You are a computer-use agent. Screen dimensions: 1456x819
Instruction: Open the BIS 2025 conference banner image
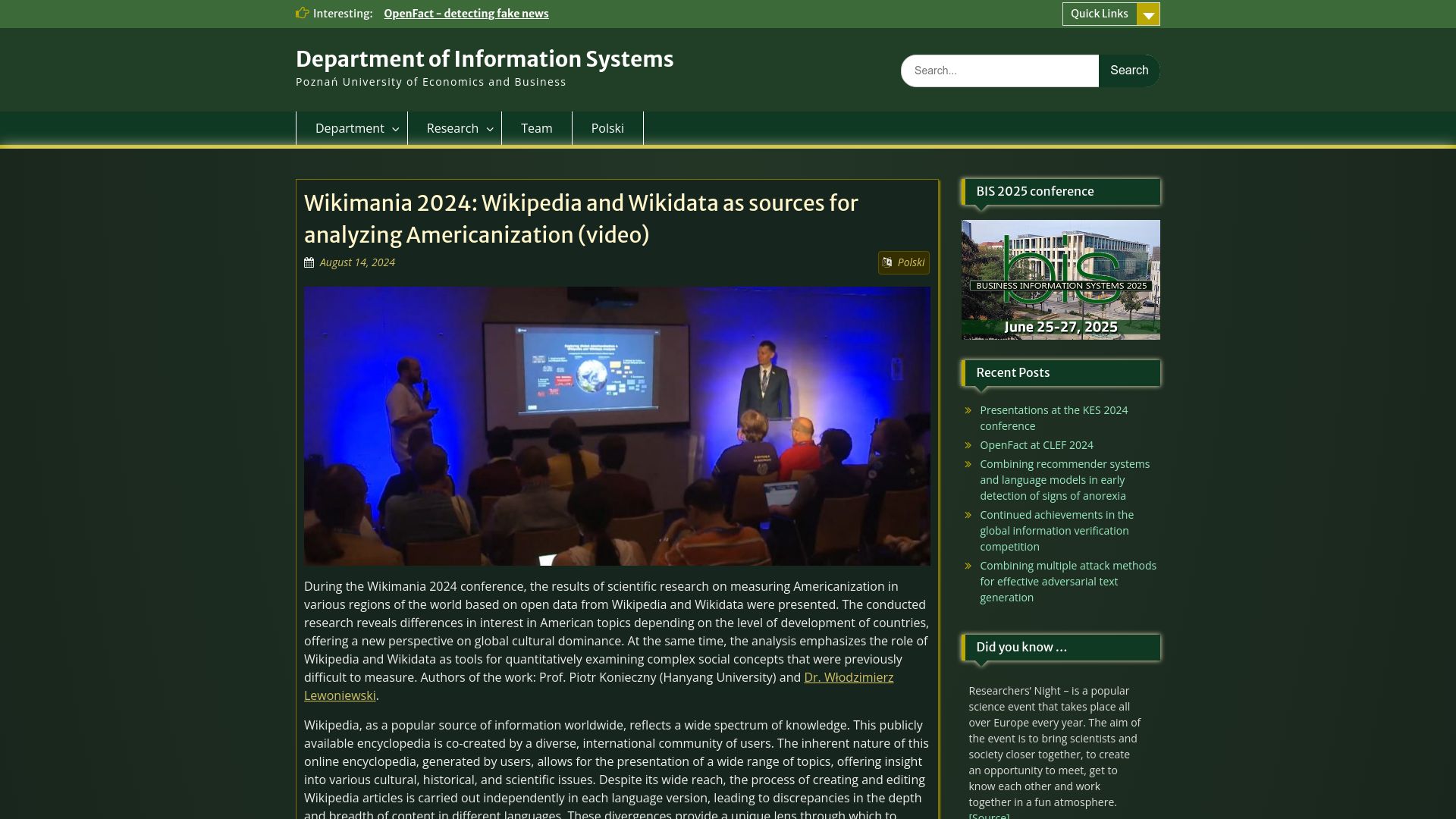tap(1060, 280)
